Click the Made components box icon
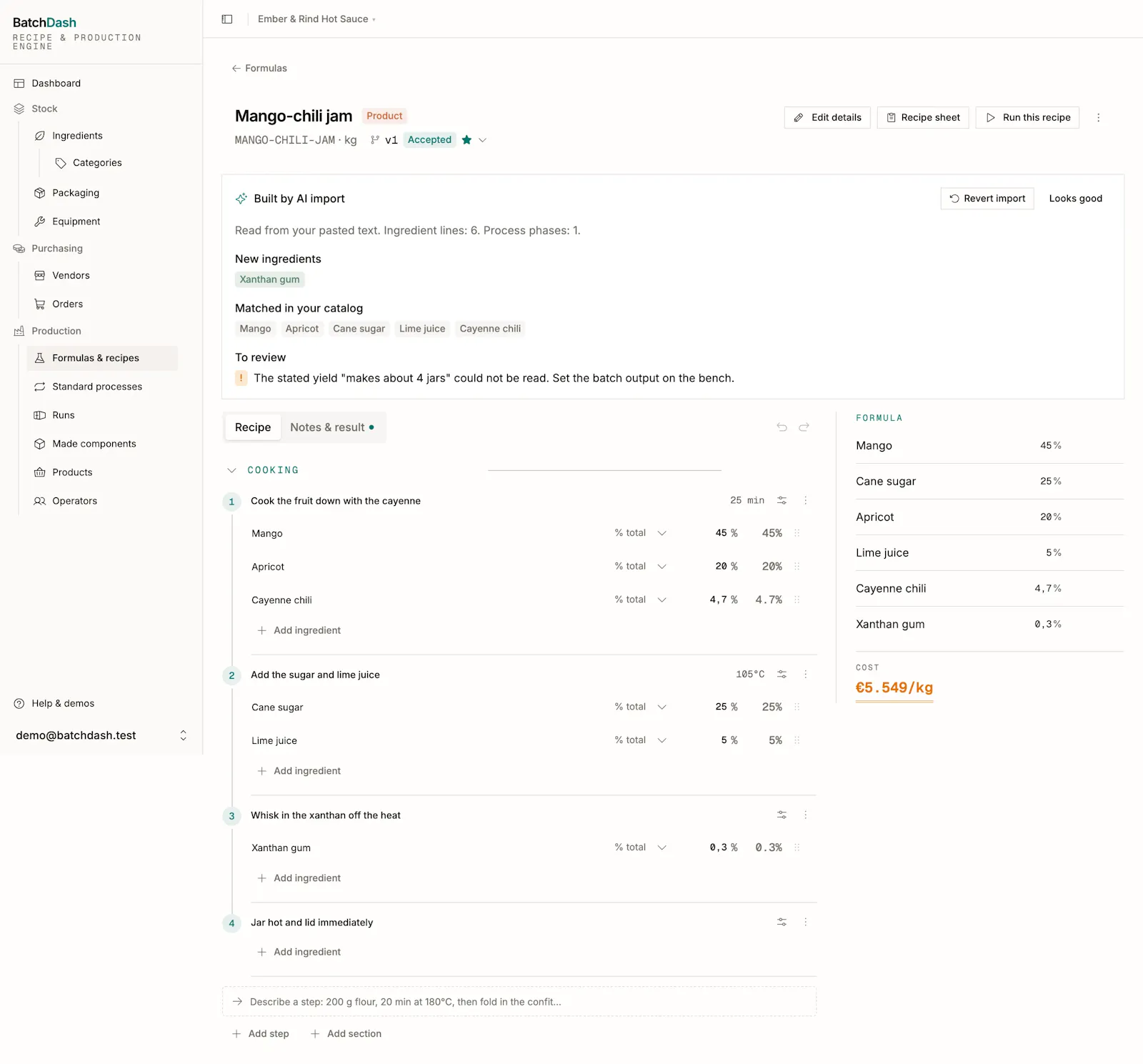The width and height of the screenshot is (1143, 1064). [40, 444]
